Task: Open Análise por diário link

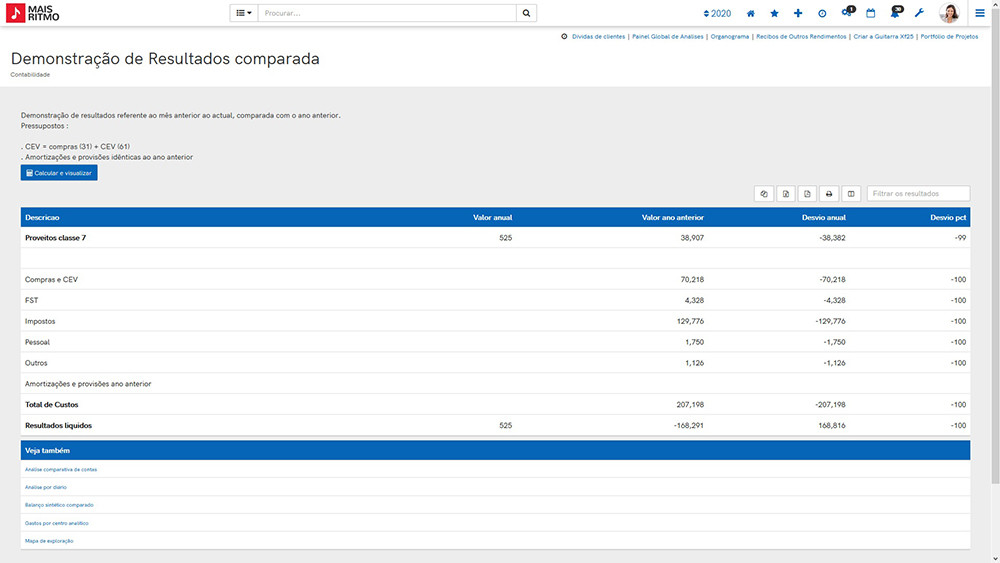Action: coord(45,487)
